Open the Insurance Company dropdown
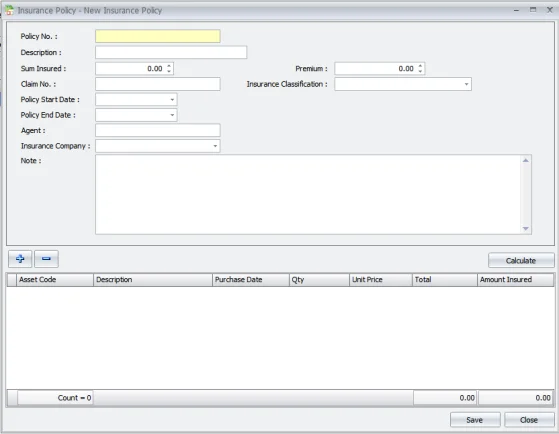Viewport: 559px width, 434px height. (215, 146)
